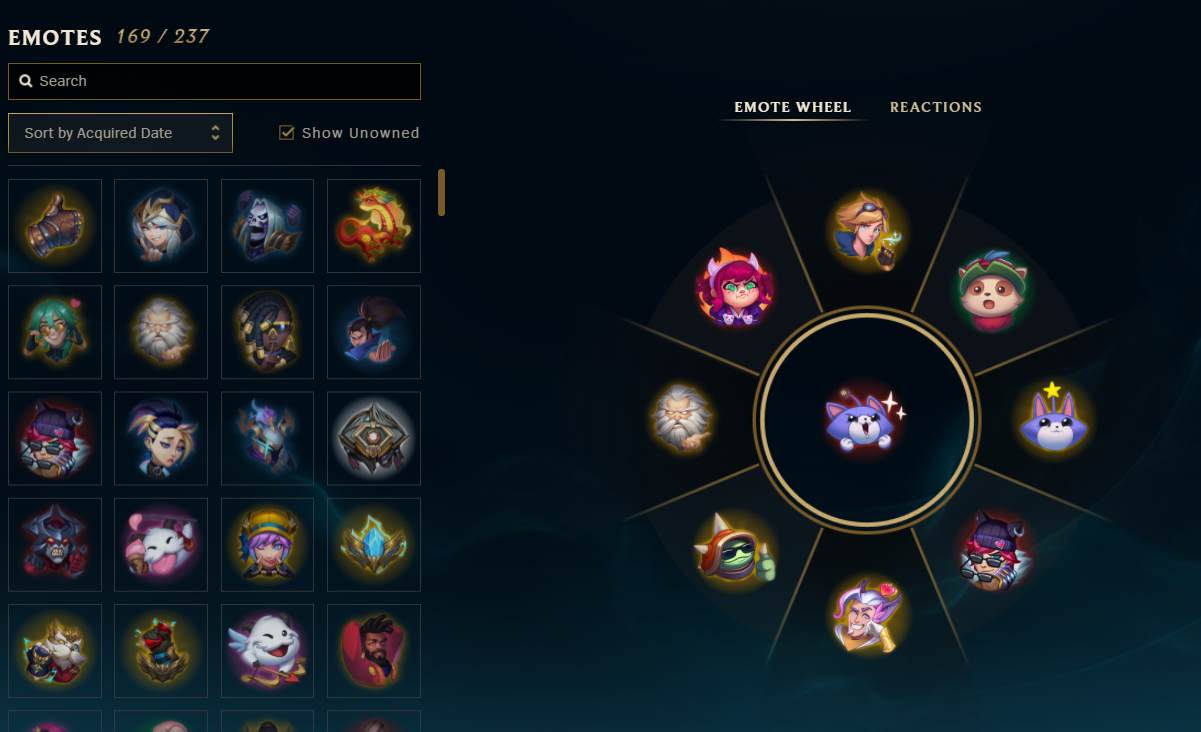Select the blue crystal rank crest emote
Screen dimensions: 1201x732
374,544
